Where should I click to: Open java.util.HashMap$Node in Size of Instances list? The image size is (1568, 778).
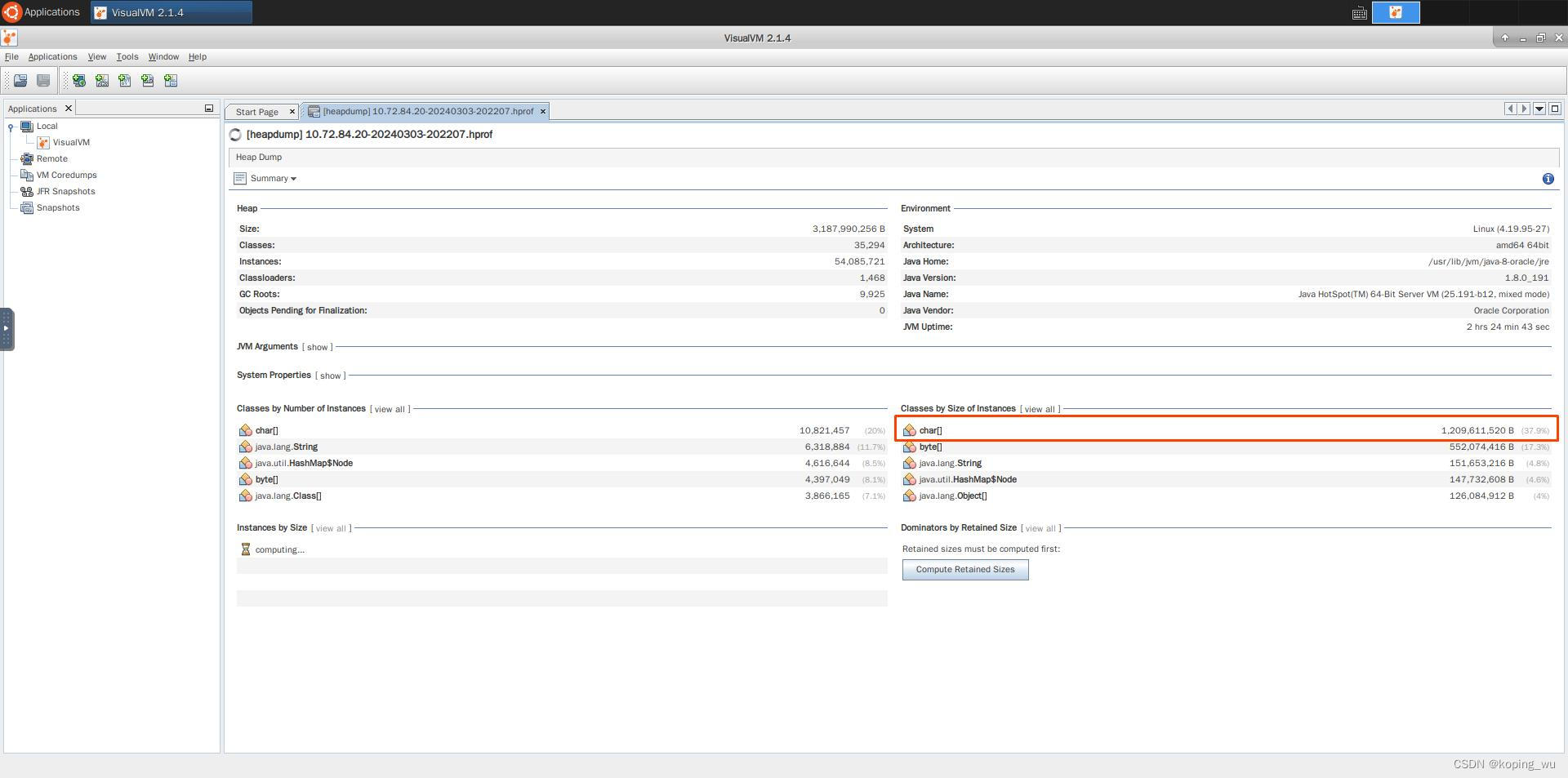pyautogui.click(x=968, y=479)
